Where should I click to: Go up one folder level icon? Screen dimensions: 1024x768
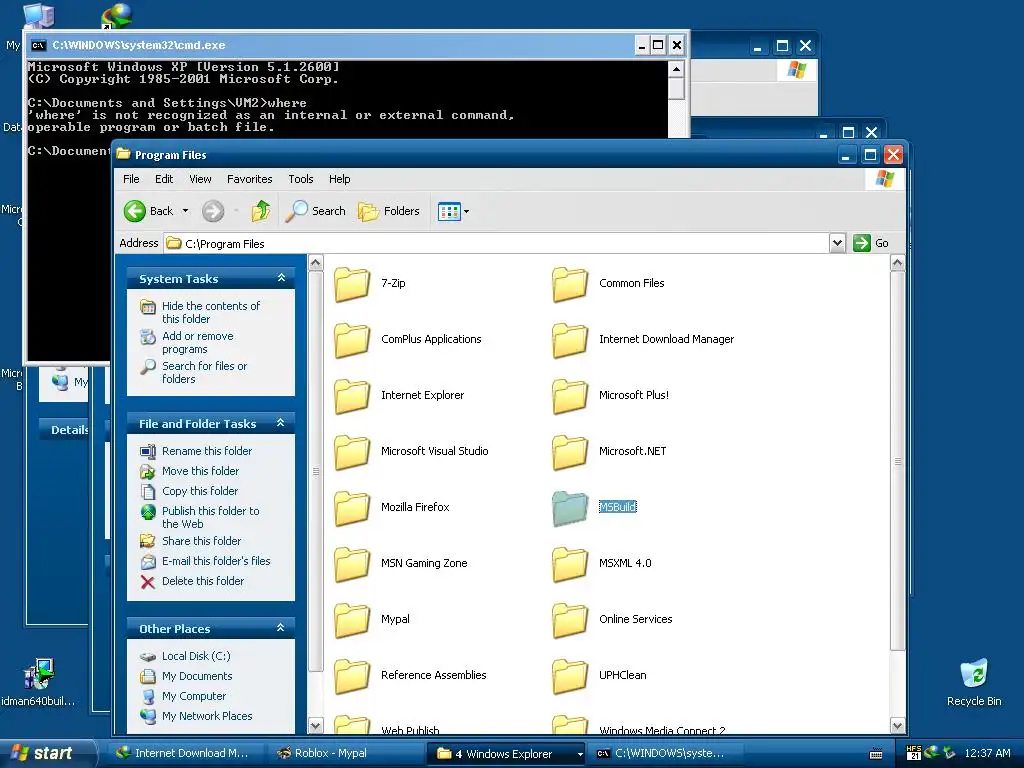pyautogui.click(x=261, y=211)
